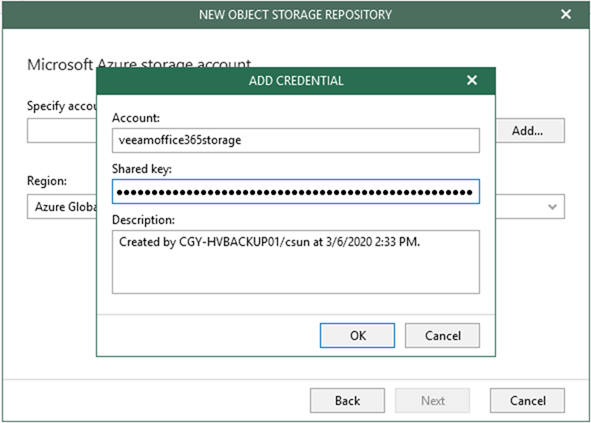
Task: Click the Description text area
Action: click(x=296, y=262)
